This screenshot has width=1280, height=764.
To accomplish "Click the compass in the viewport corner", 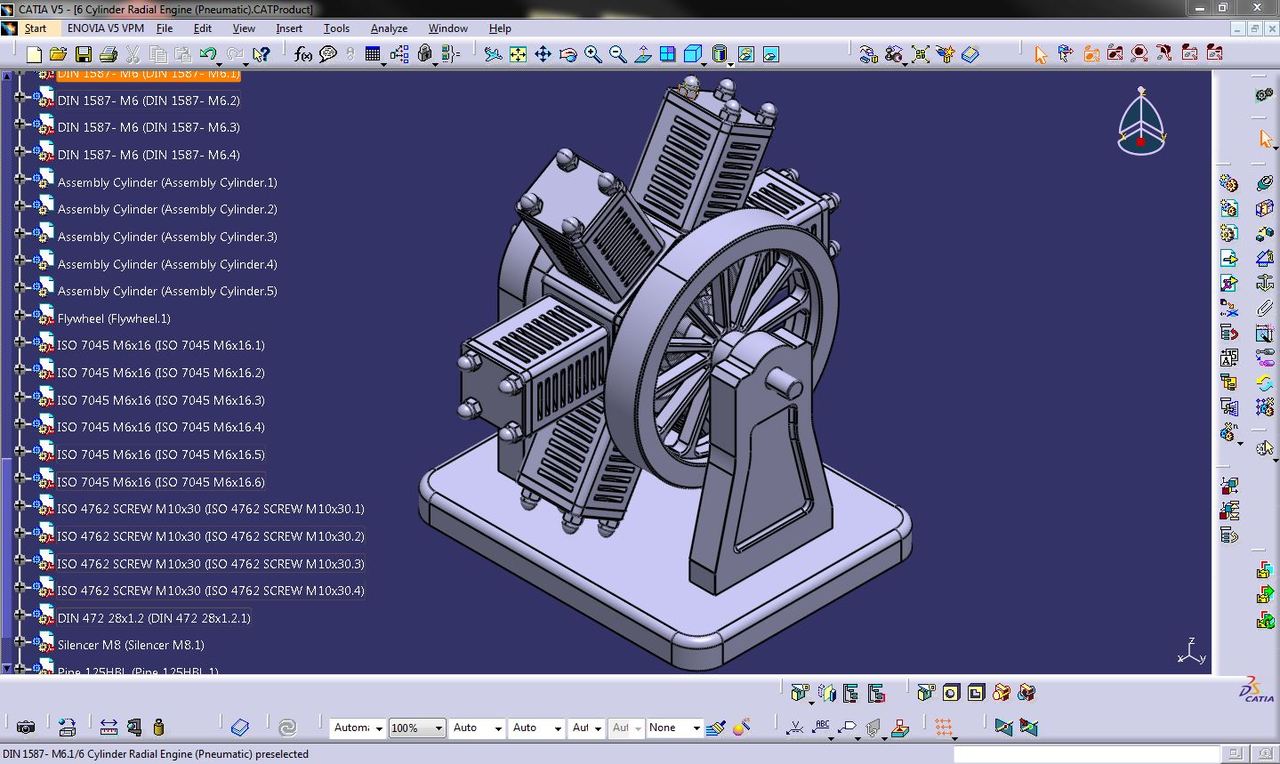I will pos(1141,122).
